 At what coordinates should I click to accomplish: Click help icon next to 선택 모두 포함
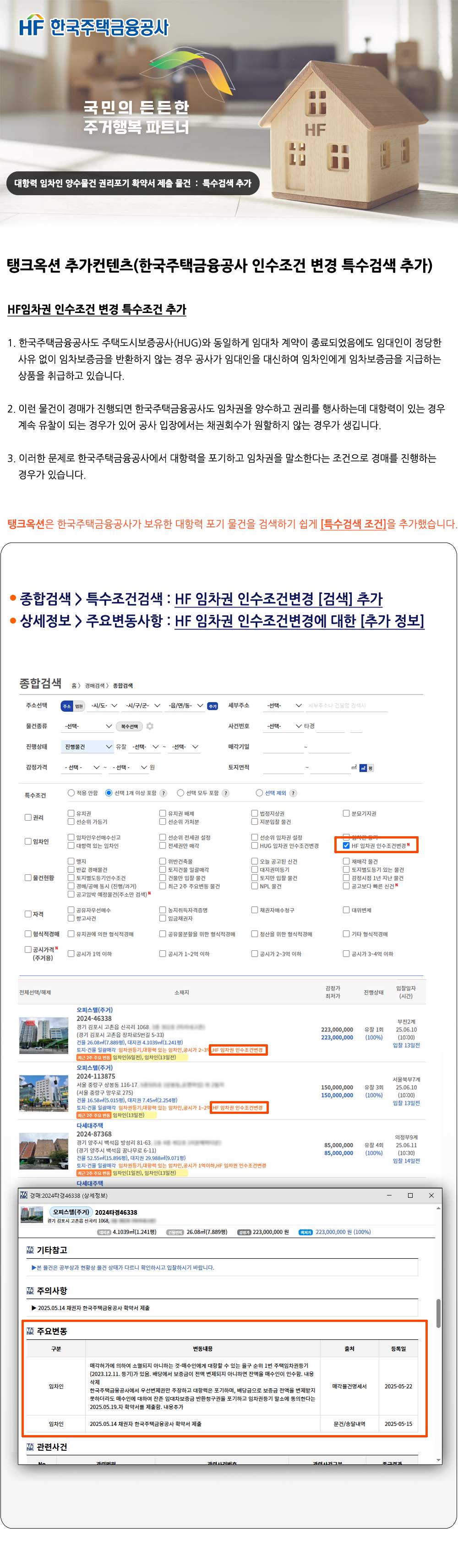coord(226,793)
